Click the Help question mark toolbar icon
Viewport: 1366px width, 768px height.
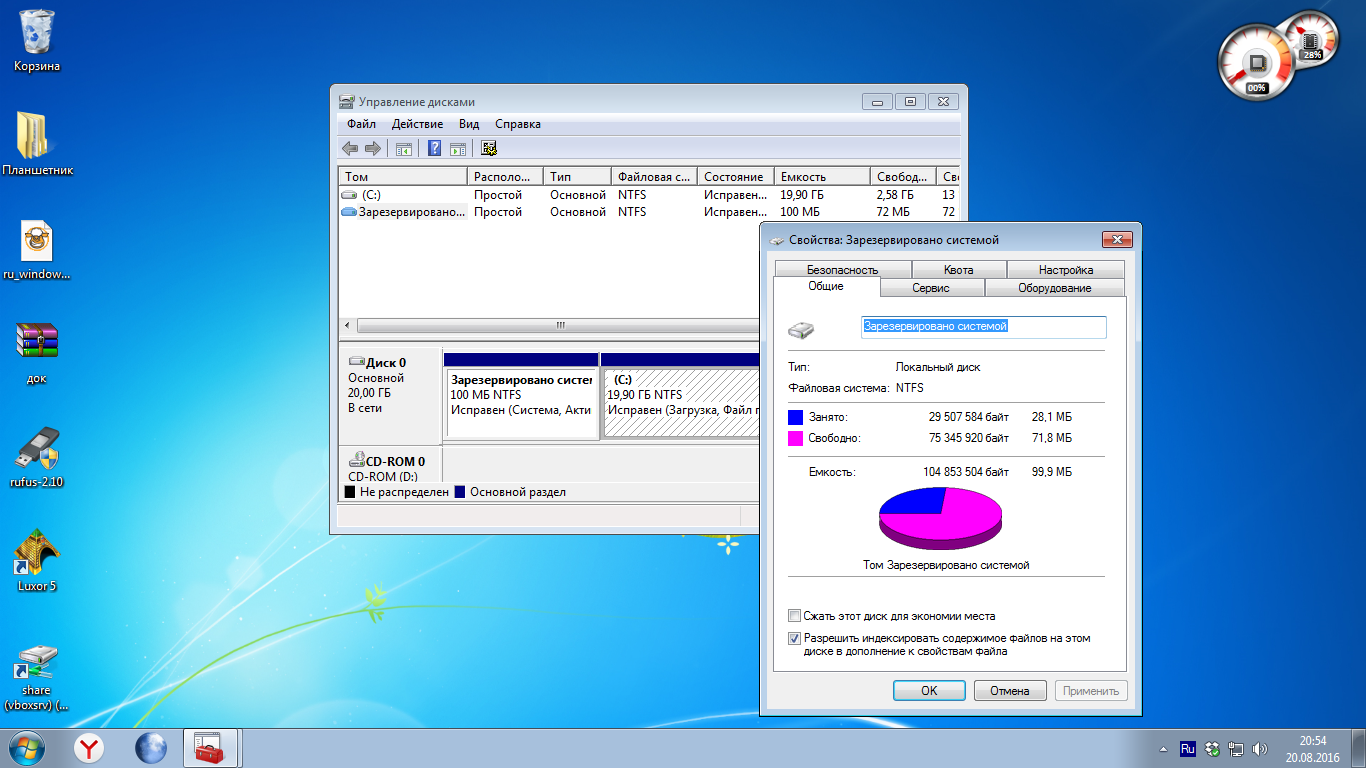tap(434, 149)
